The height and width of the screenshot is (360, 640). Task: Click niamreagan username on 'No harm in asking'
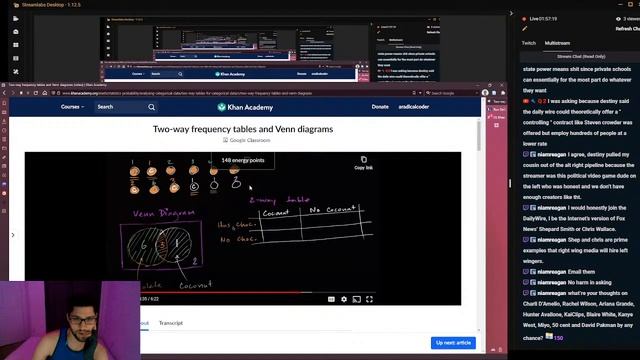coord(551,282)
